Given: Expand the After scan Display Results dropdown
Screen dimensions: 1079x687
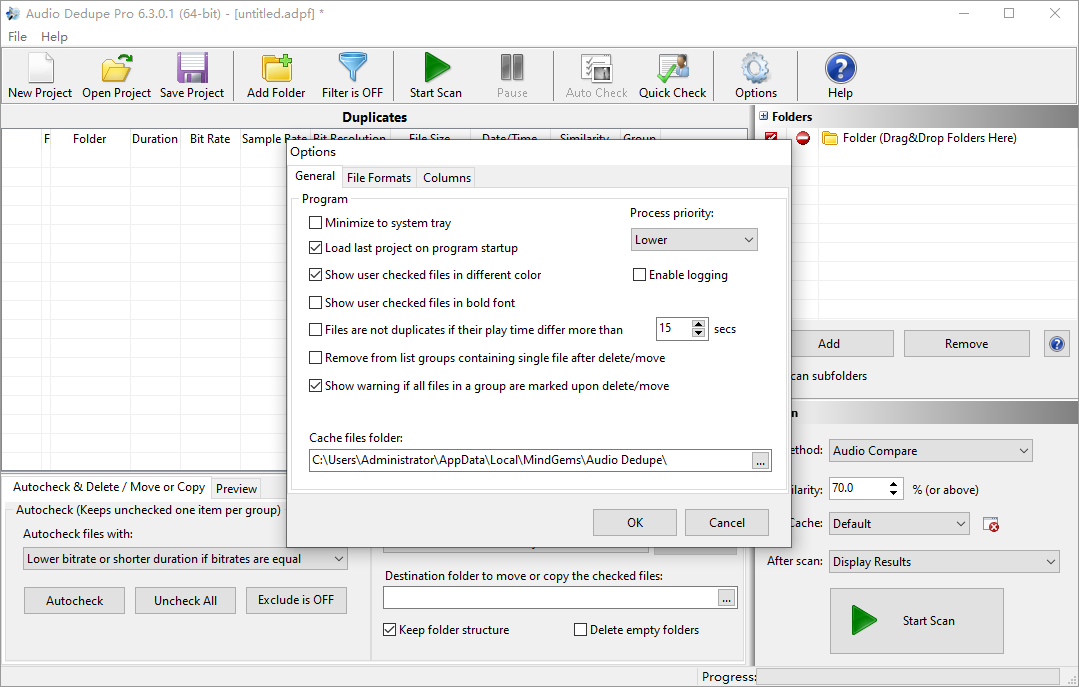Looking at the screenshot, I should coord(944,562).
